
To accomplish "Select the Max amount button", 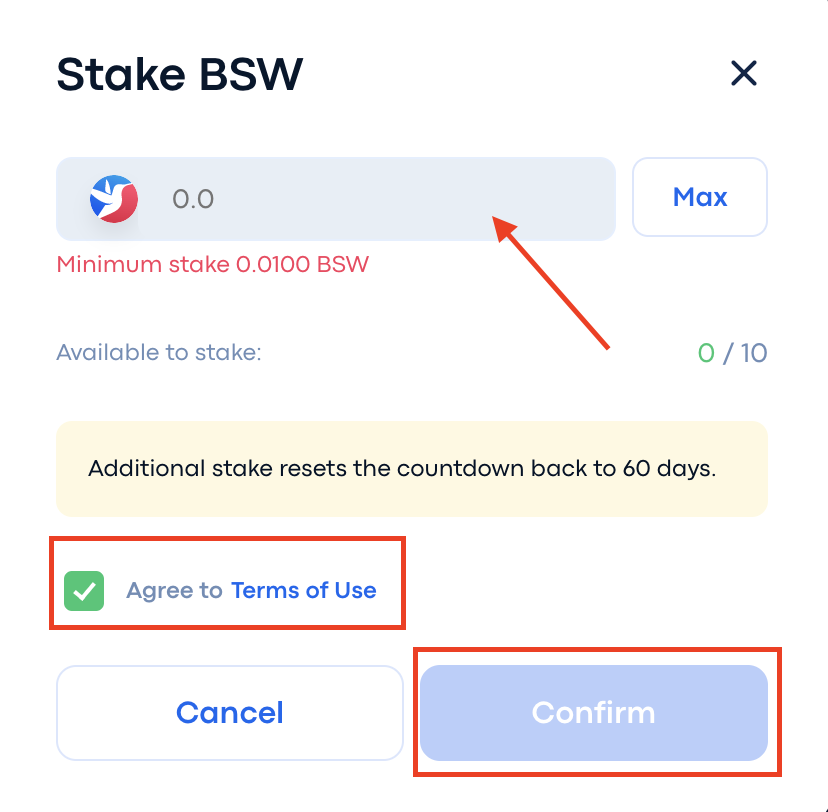I will pos(700,197).
